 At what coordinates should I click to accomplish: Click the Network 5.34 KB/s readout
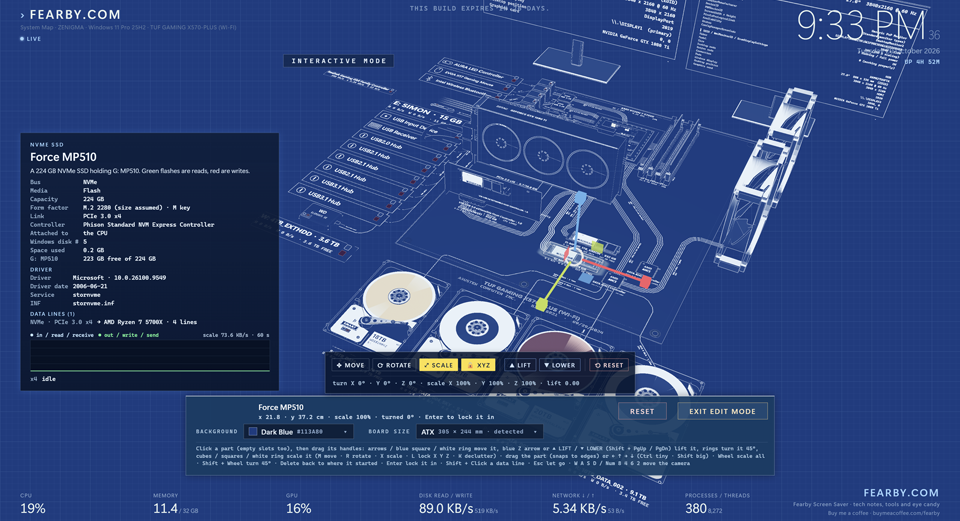pyautogui.click(x=579, y=508)
